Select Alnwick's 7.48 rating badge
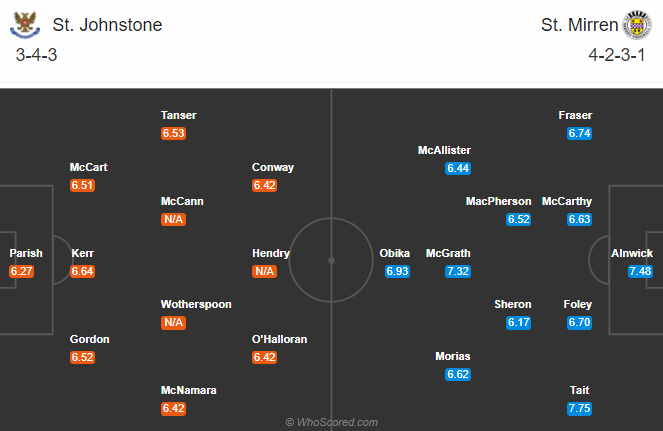 (x=640, y=271)
